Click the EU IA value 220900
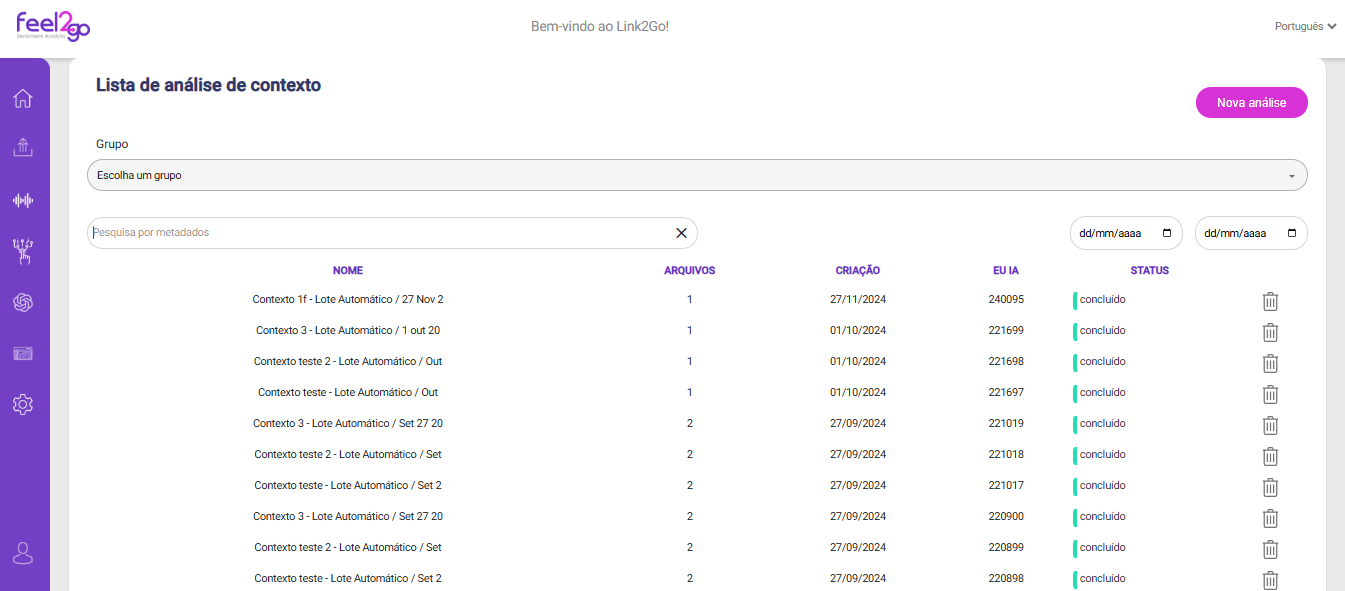The width and height of the screenshot is (1345, 591). (1006, 516)
